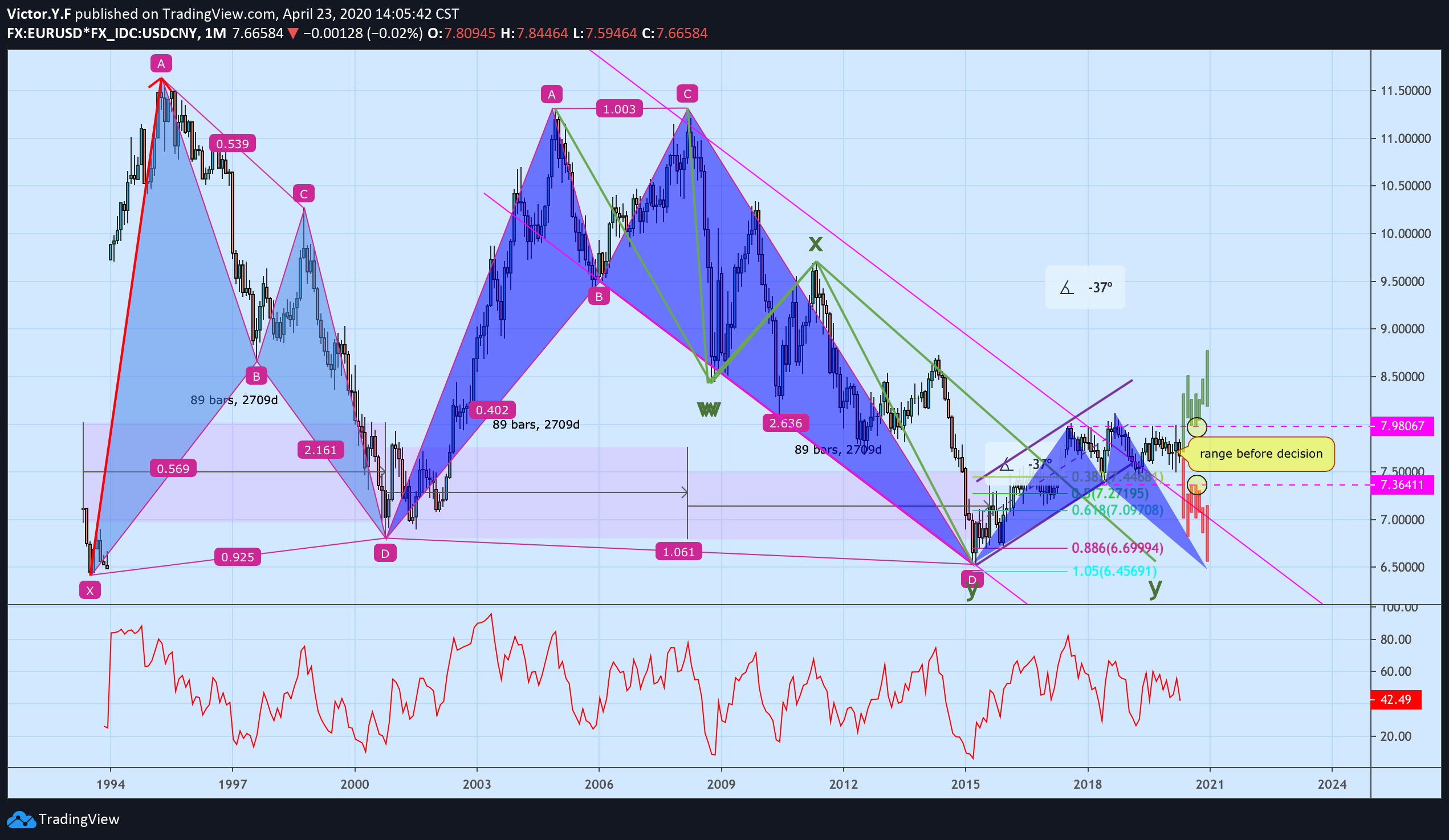
Task: Click the 0.5(7.27195) Fibonacci level label
Action: (x=1110, y=494)
